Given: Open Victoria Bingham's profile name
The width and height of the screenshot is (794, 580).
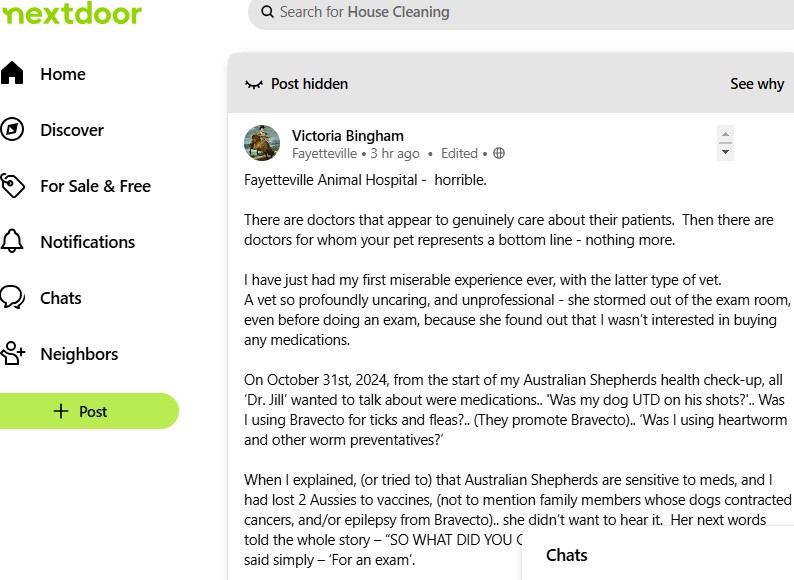Looking at the screenshot, I should point(348,135).
